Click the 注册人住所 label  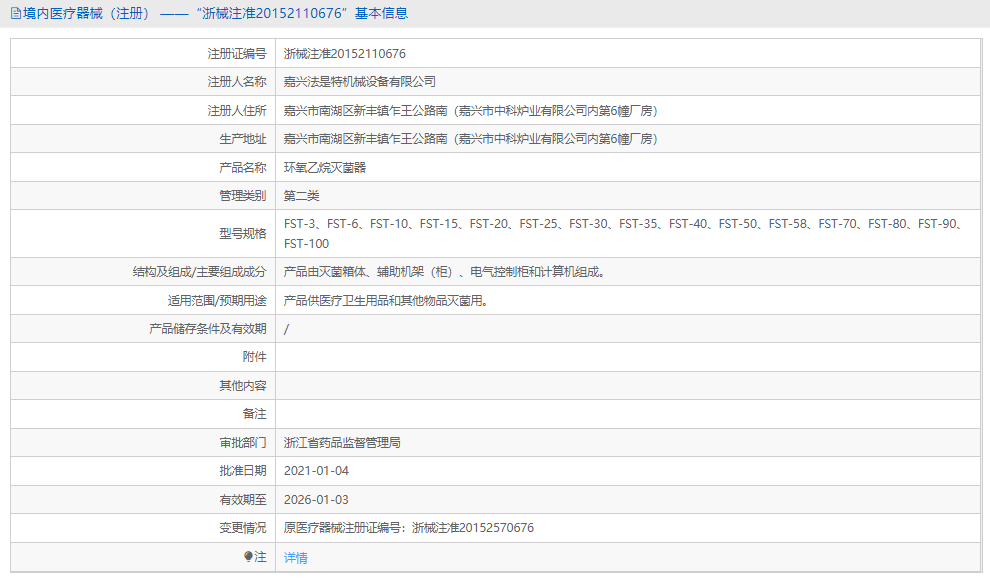[237, 110]
